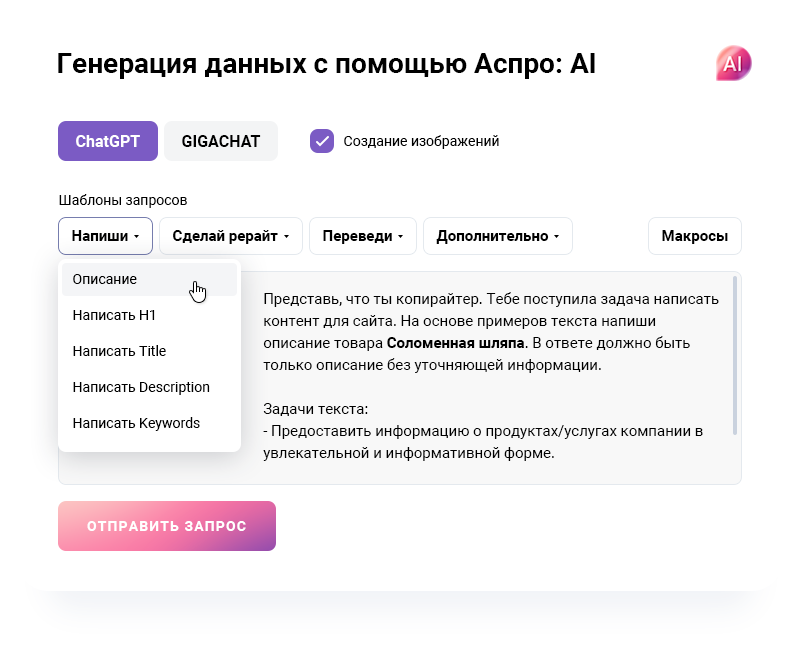Enable the Создание изображений checkbox
800x645 pixels.
pos(322,141)
